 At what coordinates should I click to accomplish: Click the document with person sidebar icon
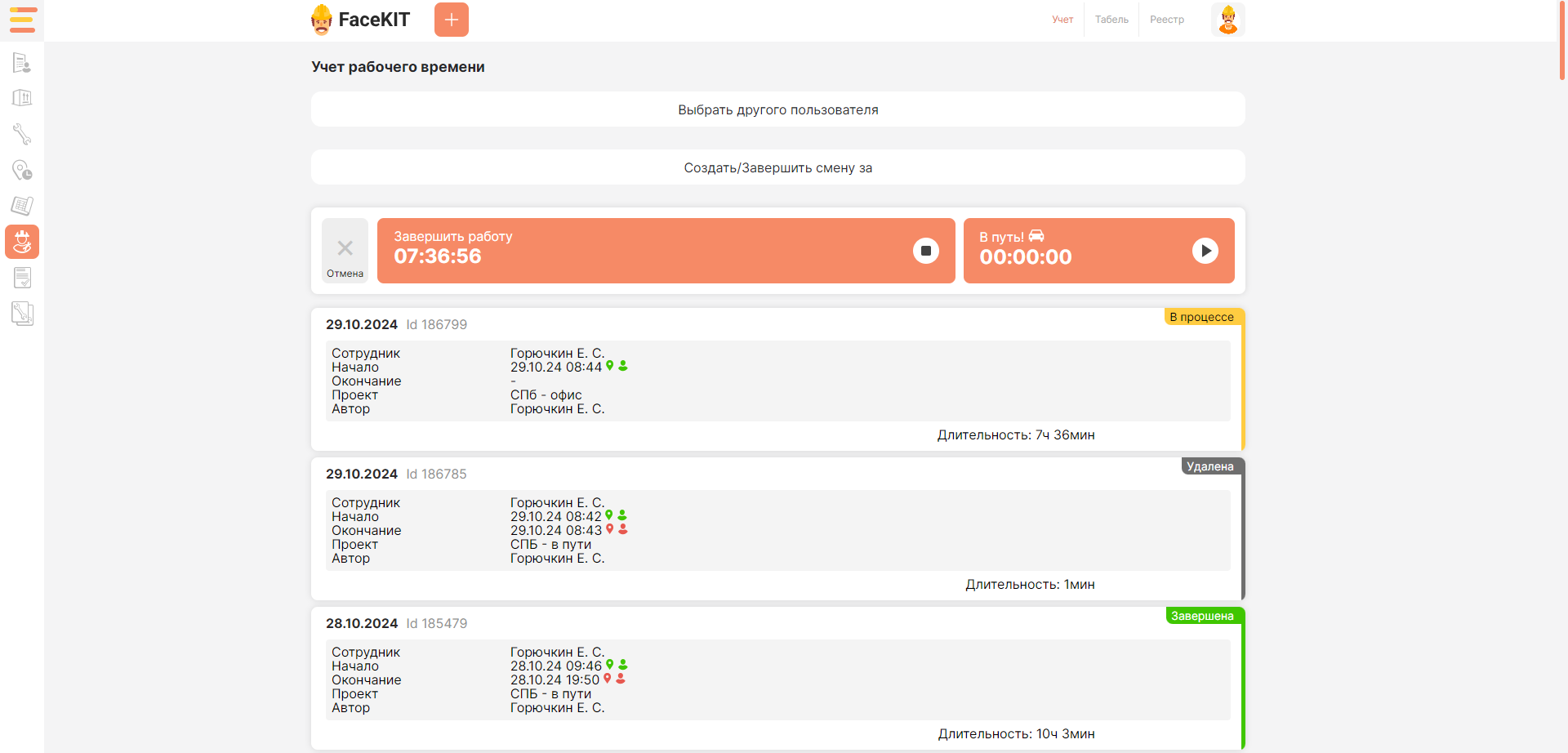pos(22,63)
